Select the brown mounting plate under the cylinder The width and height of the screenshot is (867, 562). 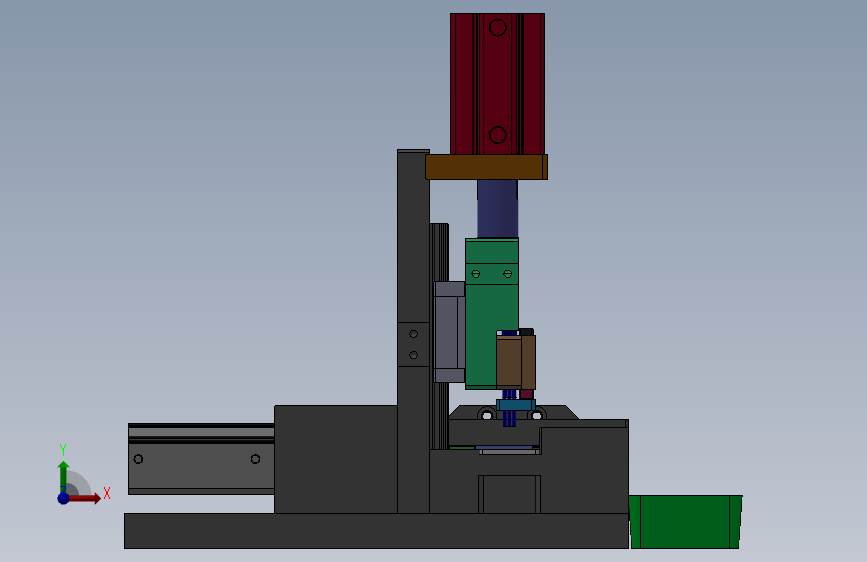[487, 167]
